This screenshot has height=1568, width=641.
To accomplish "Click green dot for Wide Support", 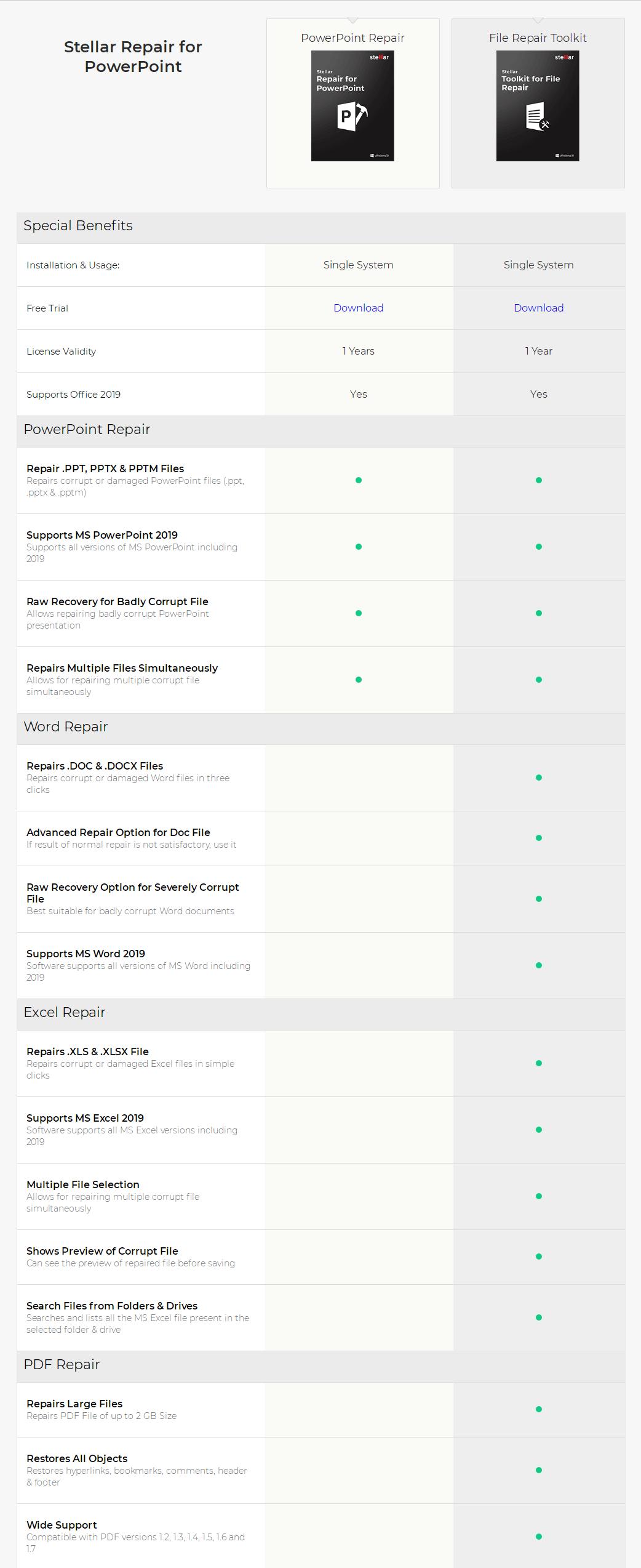I will 539,1537.
